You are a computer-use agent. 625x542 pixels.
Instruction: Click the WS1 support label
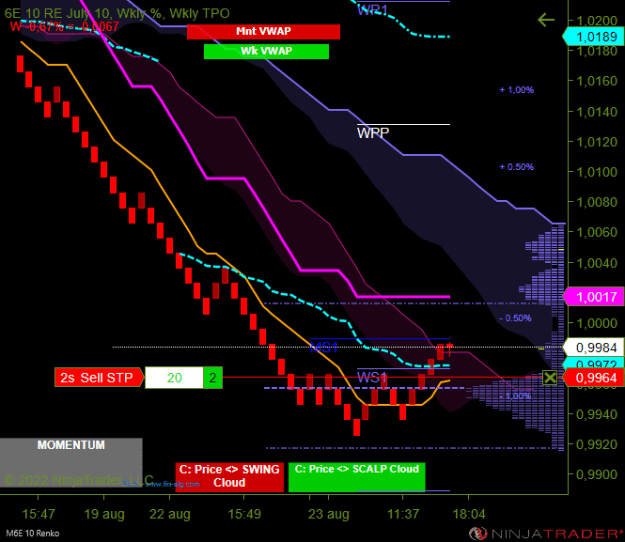point(372,377)
